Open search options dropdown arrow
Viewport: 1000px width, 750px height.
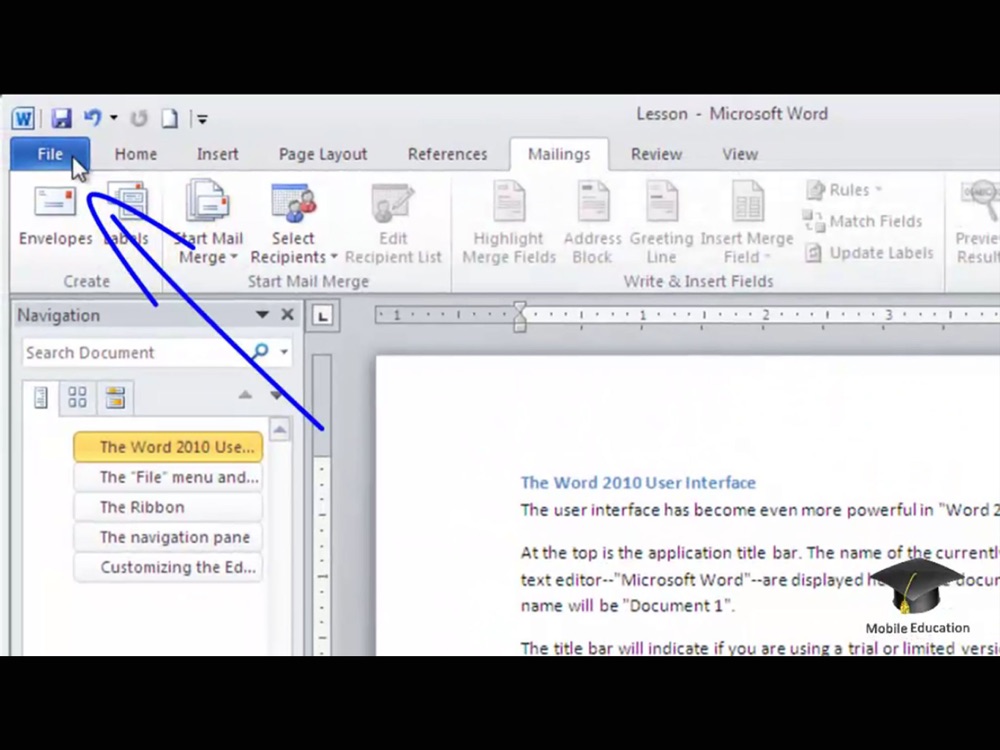(284, 352)
